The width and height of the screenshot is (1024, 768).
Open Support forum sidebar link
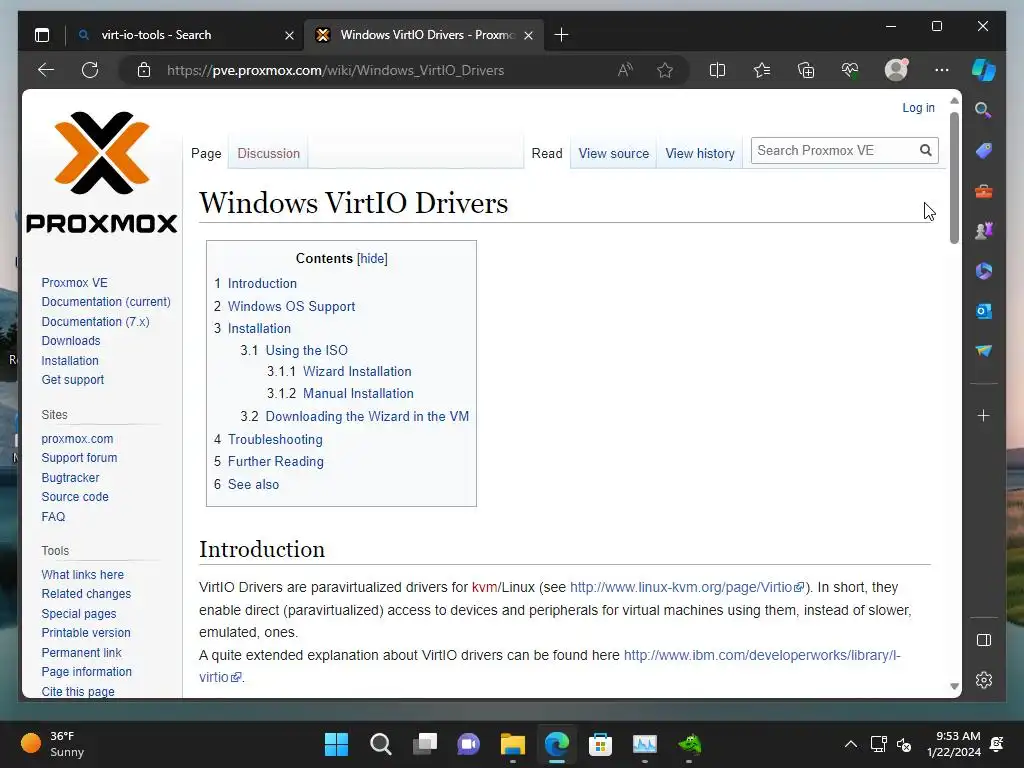point(79,458)
